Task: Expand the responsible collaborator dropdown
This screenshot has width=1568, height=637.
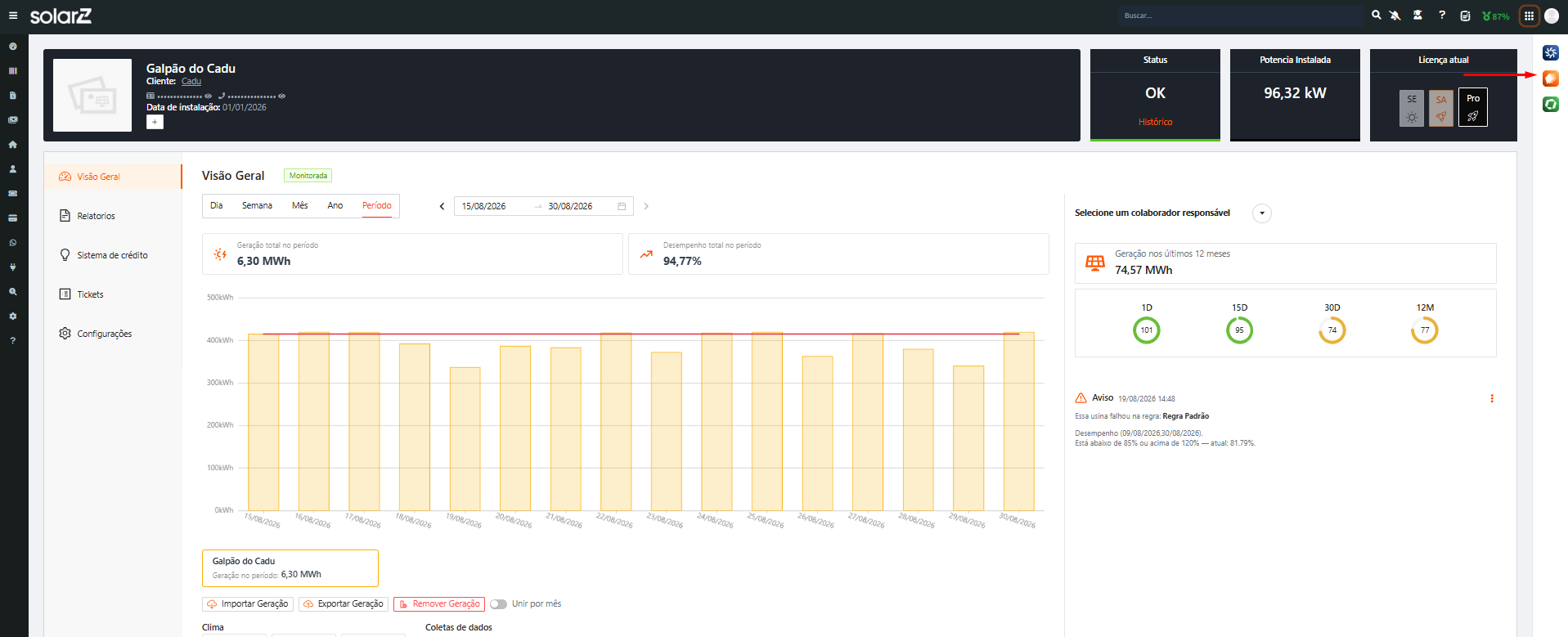Action: [x=1262, y=213]
